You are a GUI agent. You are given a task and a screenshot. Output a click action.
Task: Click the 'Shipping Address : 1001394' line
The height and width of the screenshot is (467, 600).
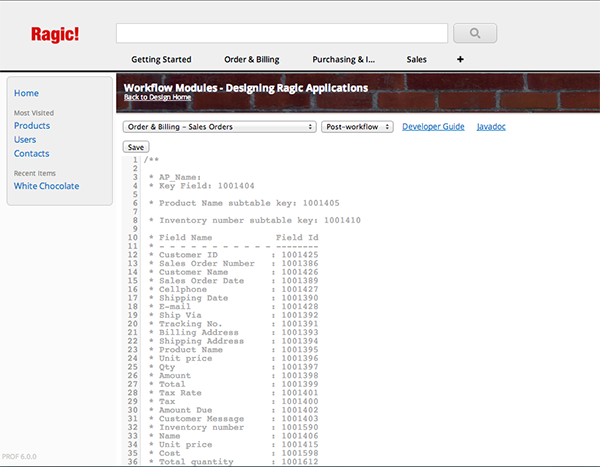point(233,341)
